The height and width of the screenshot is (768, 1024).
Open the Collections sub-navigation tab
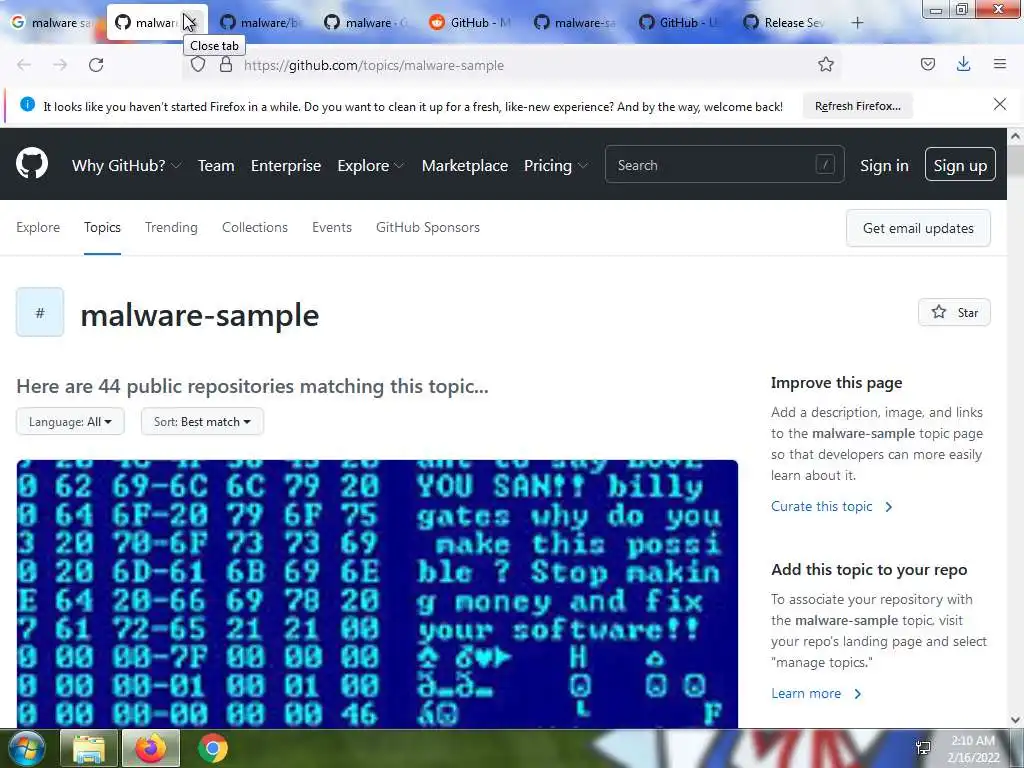(255, 227)
